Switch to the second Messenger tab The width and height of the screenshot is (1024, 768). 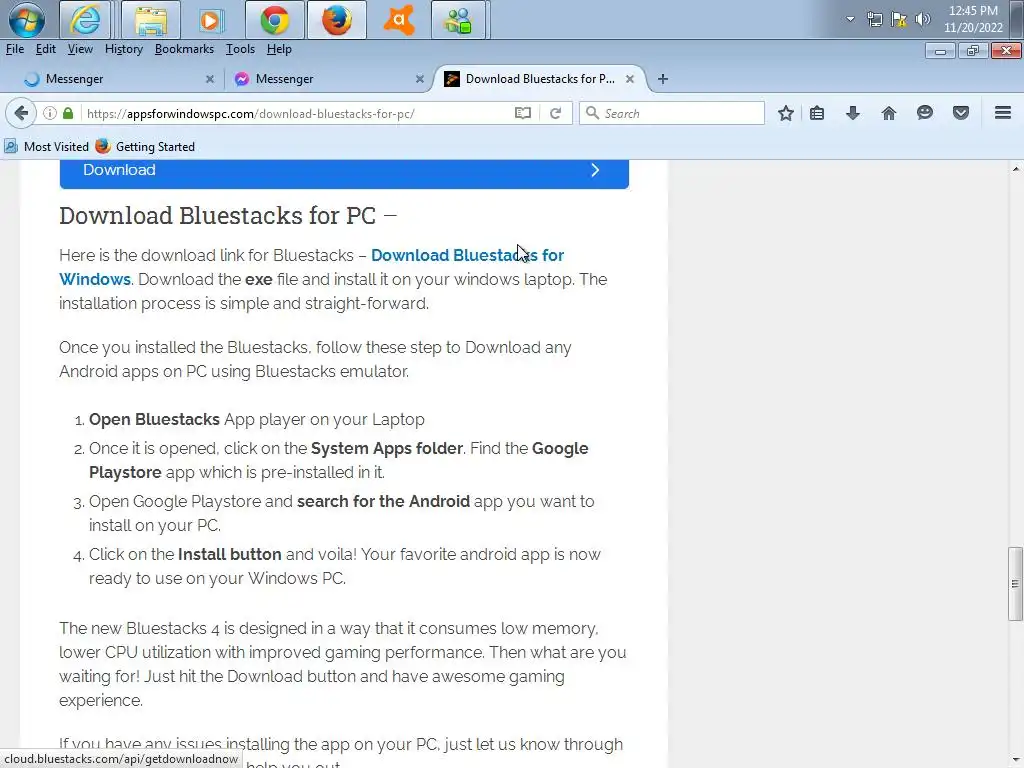pos(327,79)
